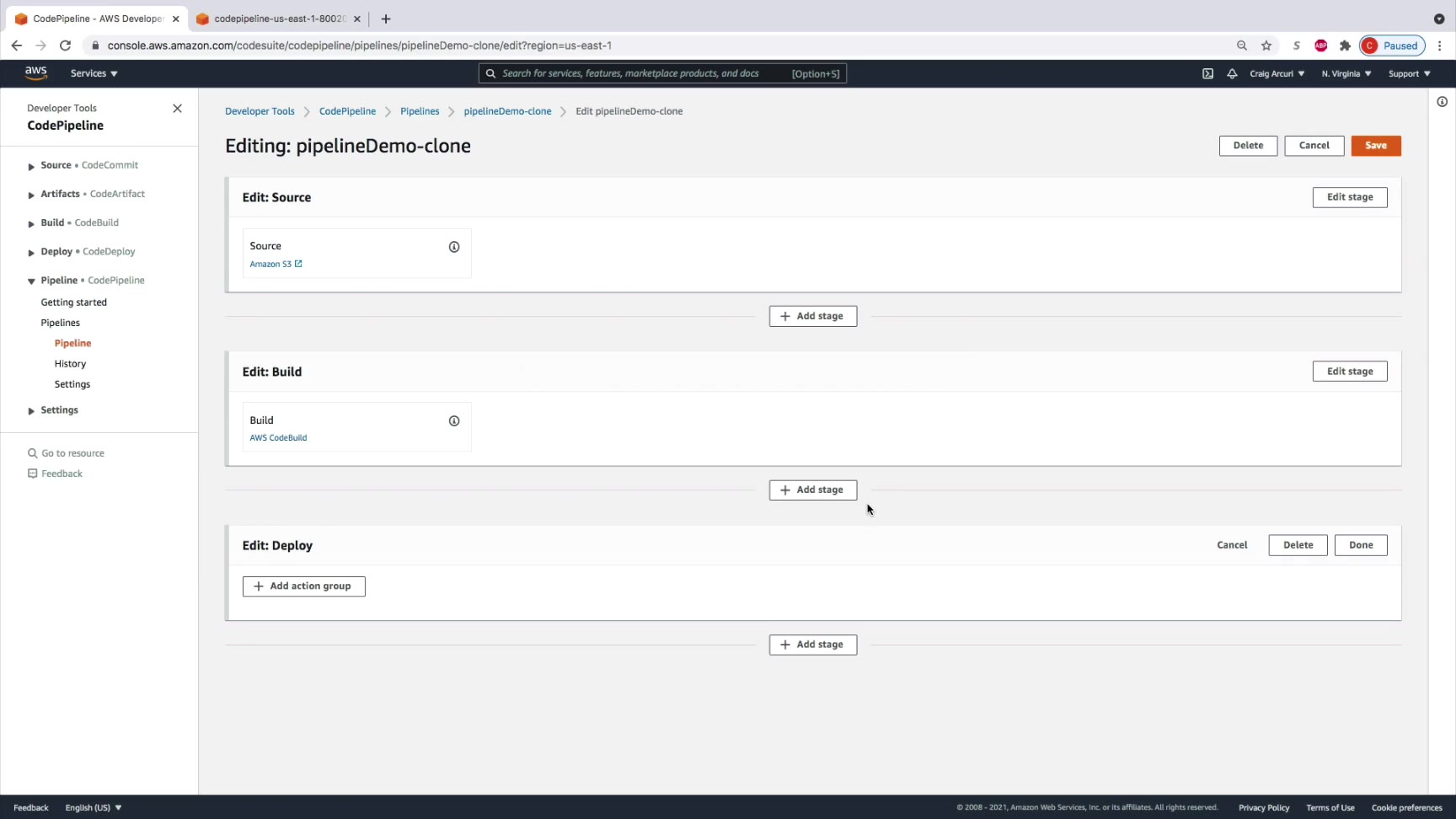Image resolution: width=1456 pixels, height=819 pixels.
Task: Open the Services dropdown menu
Action: [94, 73]
